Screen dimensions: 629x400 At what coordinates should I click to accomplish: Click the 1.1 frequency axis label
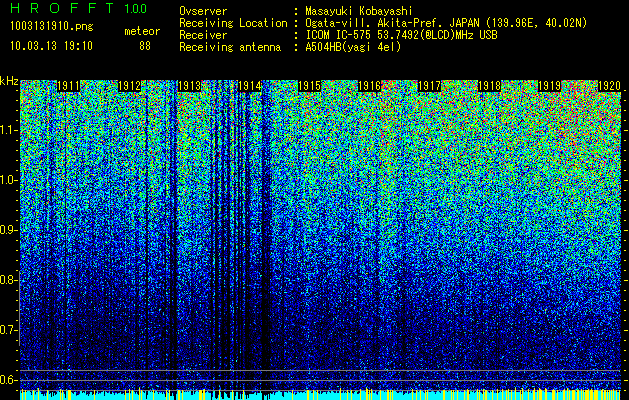[x=8, y=130]
